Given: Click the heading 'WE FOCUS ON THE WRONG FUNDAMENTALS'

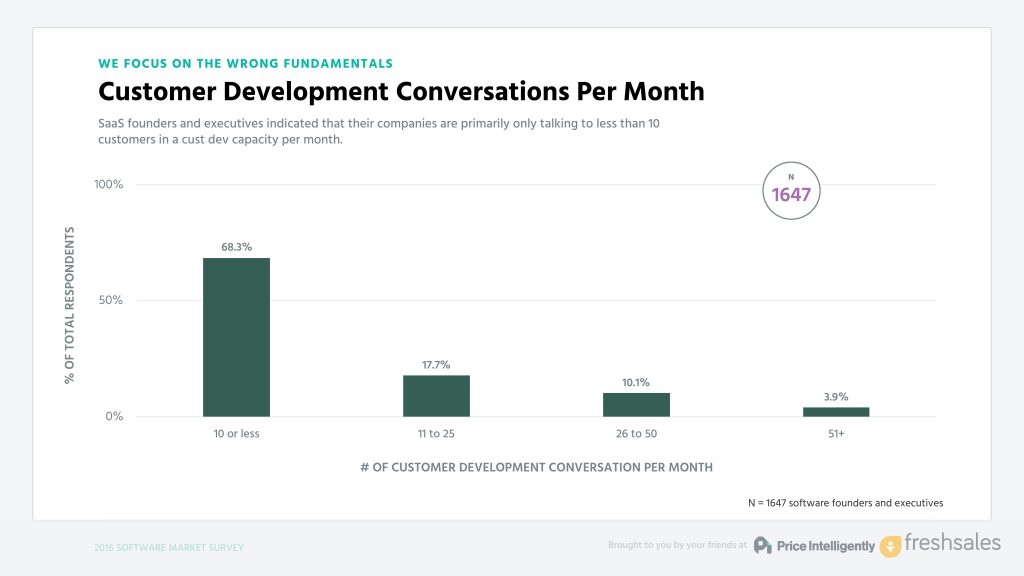Looking at the screenshot, I should point(246,63).
